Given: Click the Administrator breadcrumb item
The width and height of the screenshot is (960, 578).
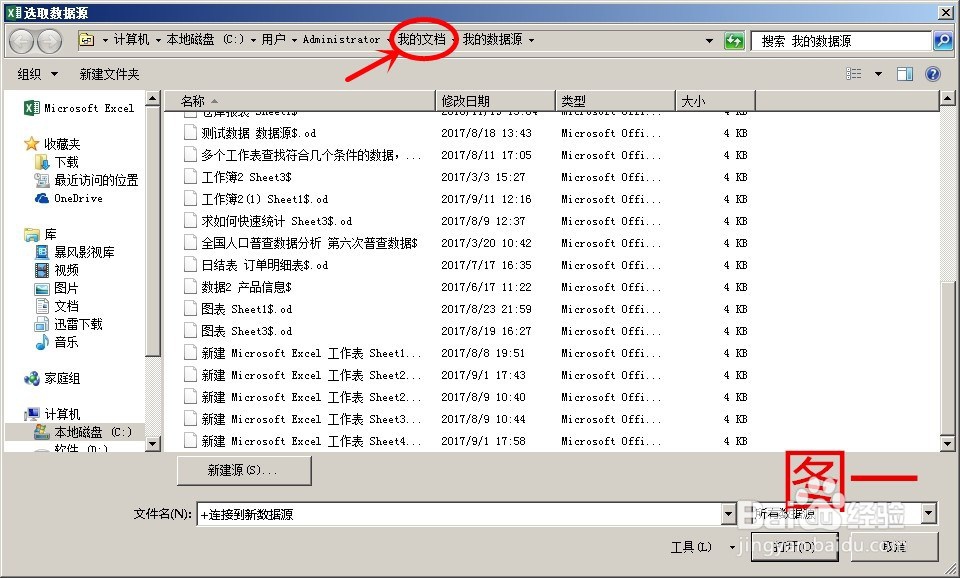Looking at the screenshot, I should click(x=341, y=40).
